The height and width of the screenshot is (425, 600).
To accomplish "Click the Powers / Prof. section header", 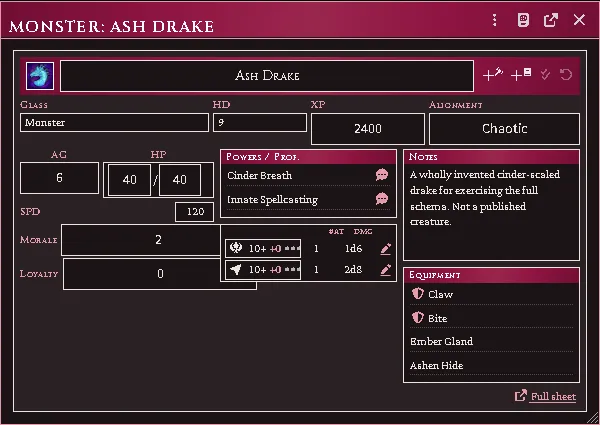I will (308, 157).
